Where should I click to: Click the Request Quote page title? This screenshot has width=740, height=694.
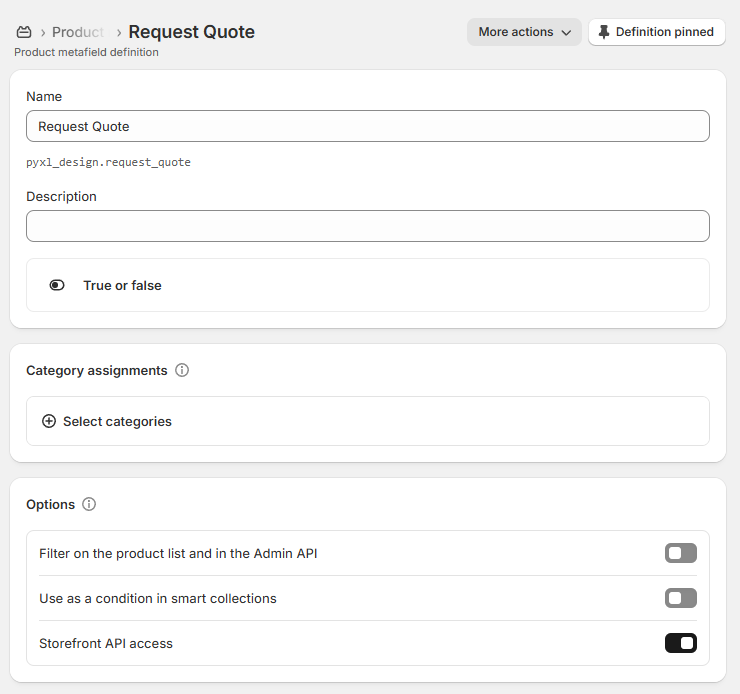(x=192, y=32)
